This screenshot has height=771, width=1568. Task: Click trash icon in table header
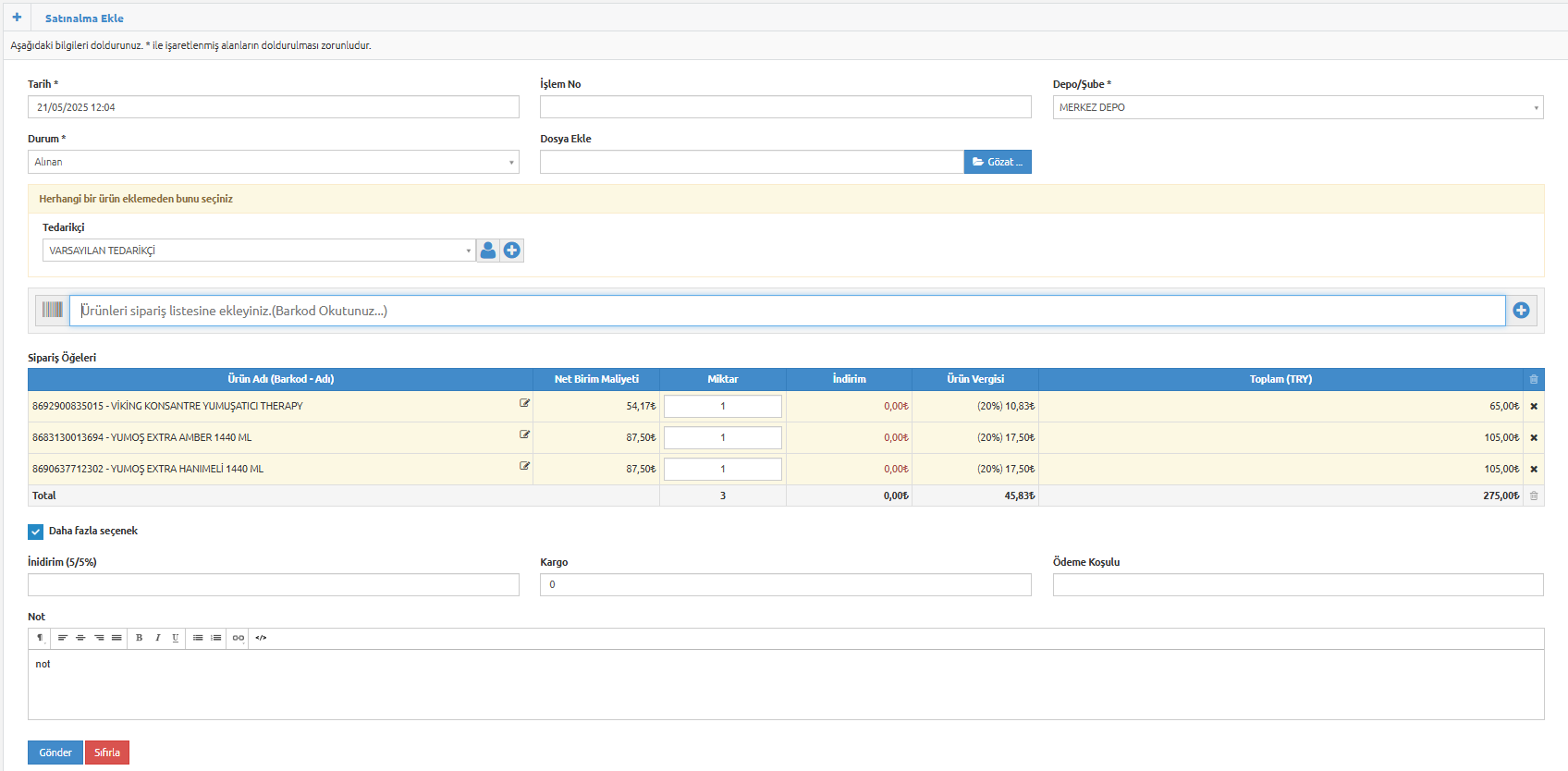(x=1534, y=380)
